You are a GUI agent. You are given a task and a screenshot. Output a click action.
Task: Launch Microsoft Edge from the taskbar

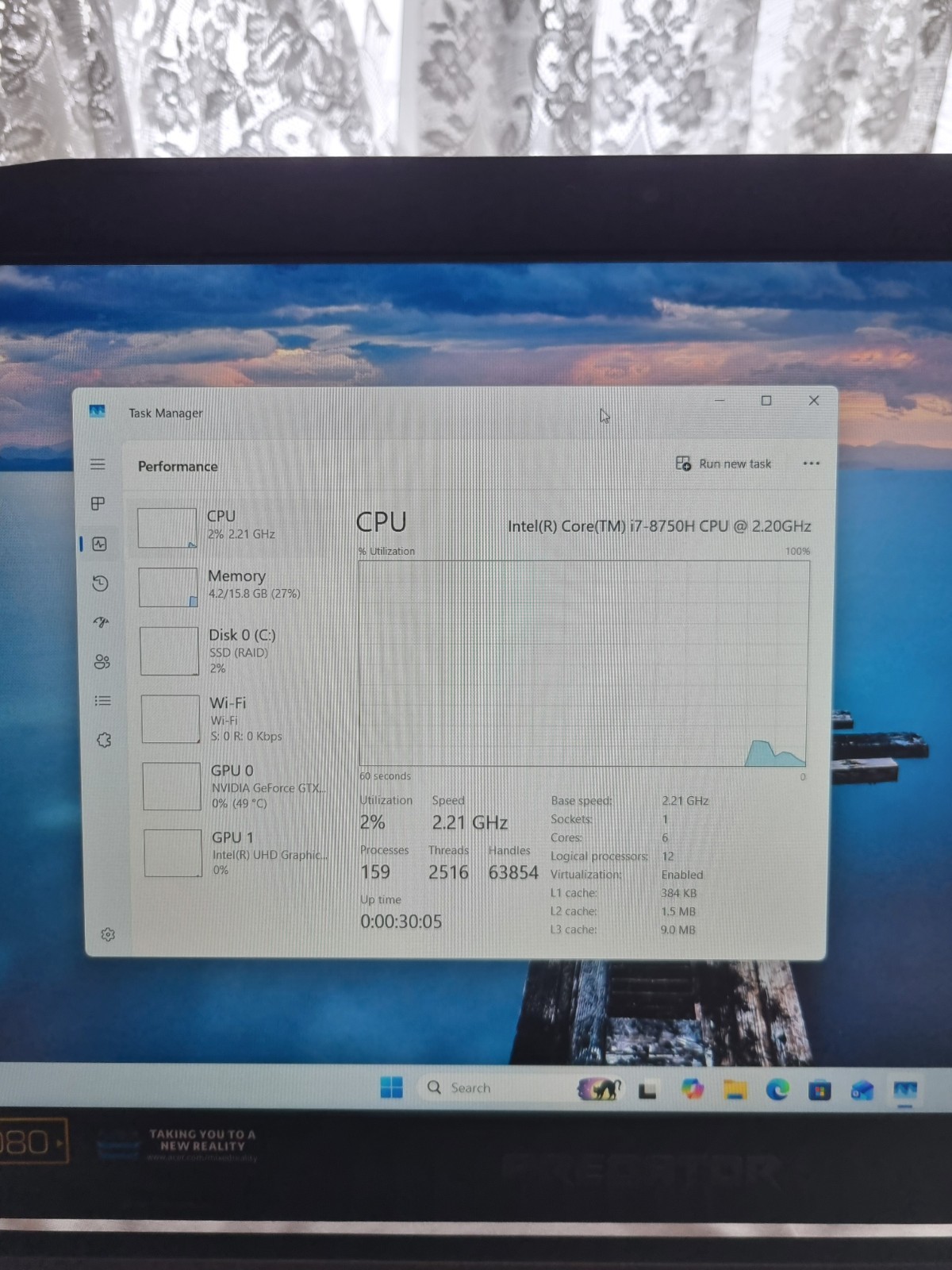coord(777,1091)
